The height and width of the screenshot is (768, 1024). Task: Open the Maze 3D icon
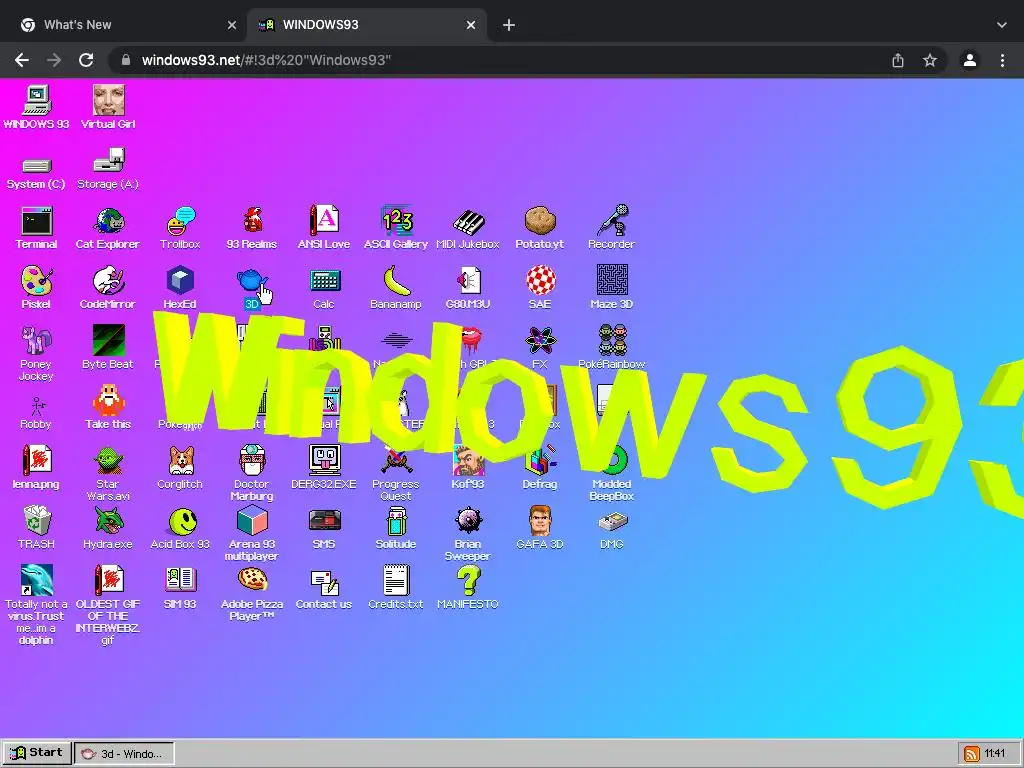point(612,280)
